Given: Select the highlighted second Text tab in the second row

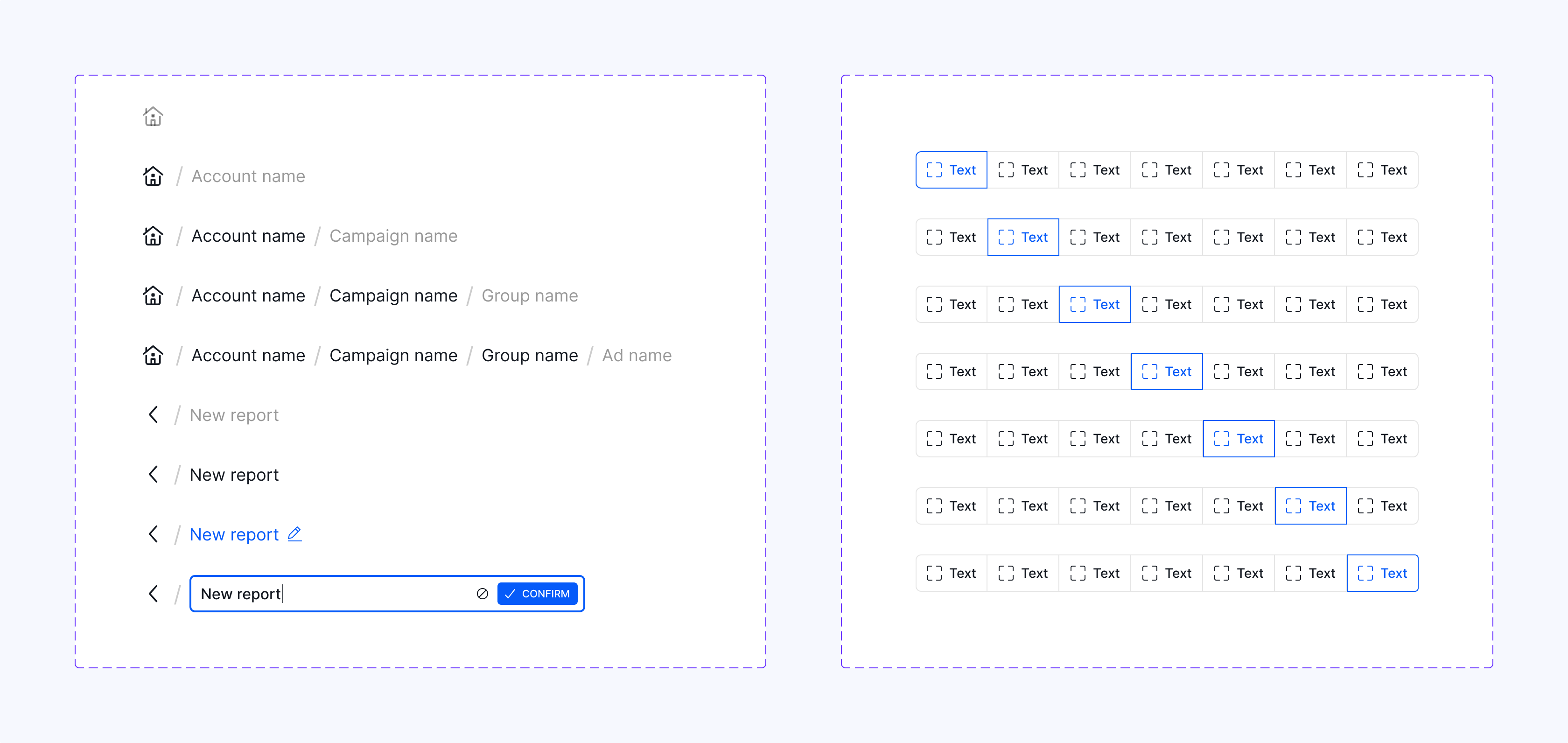Looking at the screenshot, I should click(1022, 237).
